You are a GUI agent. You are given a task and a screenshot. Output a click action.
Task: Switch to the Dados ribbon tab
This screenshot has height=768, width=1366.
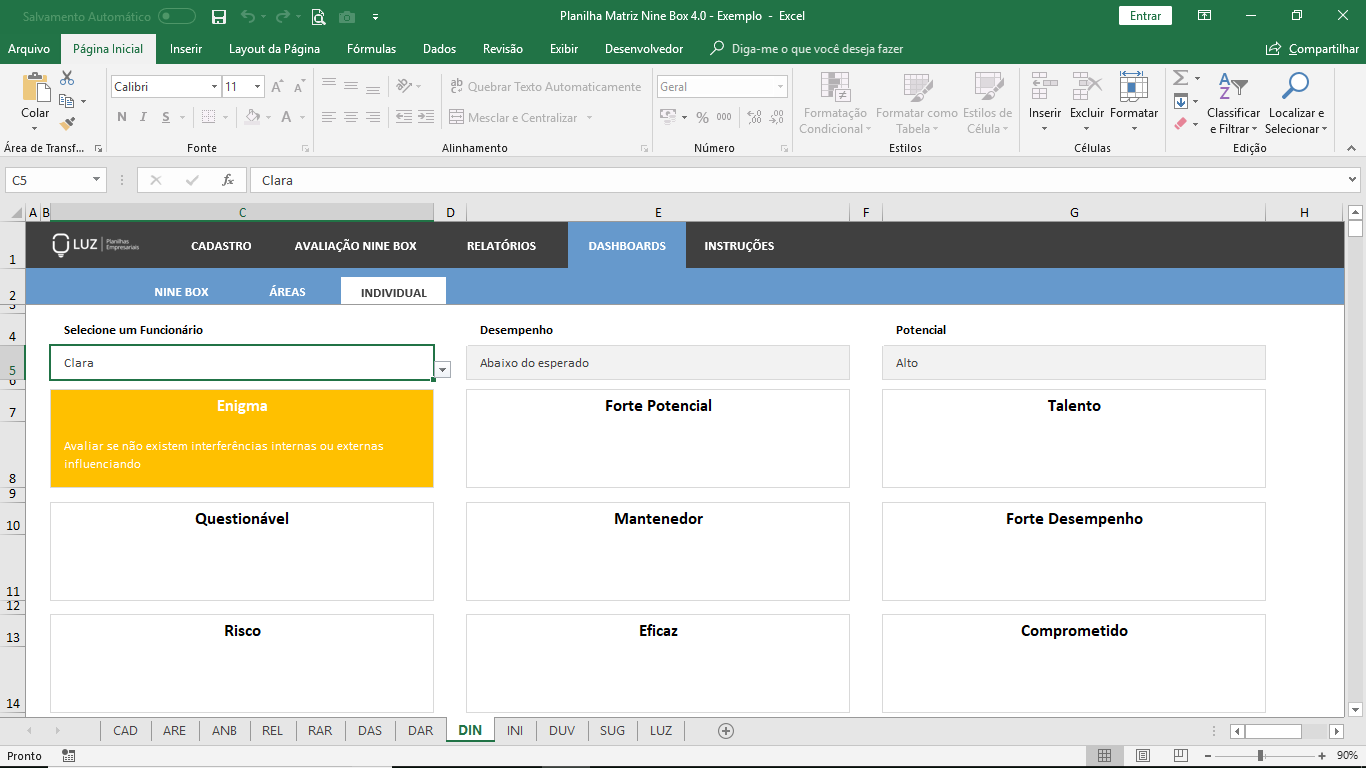(x=439, y=49)
